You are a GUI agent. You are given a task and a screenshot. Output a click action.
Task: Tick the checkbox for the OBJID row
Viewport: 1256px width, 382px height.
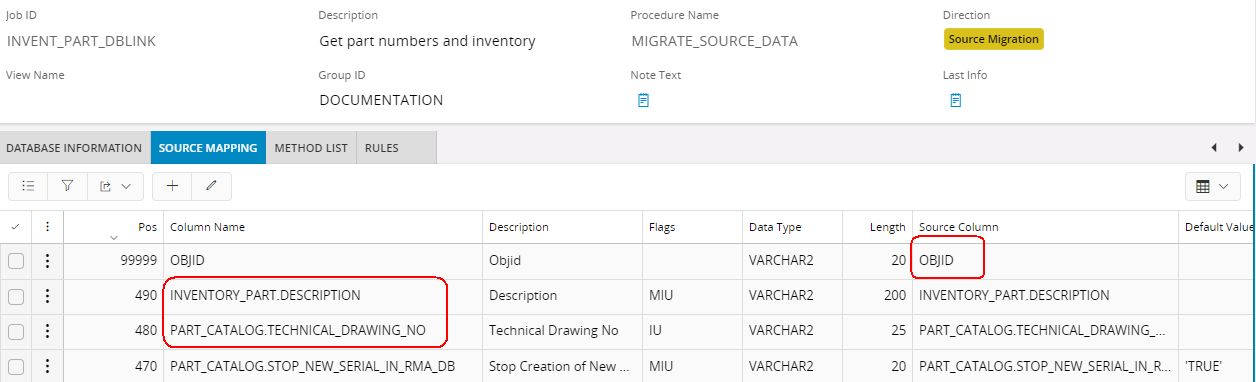(16, 261)
